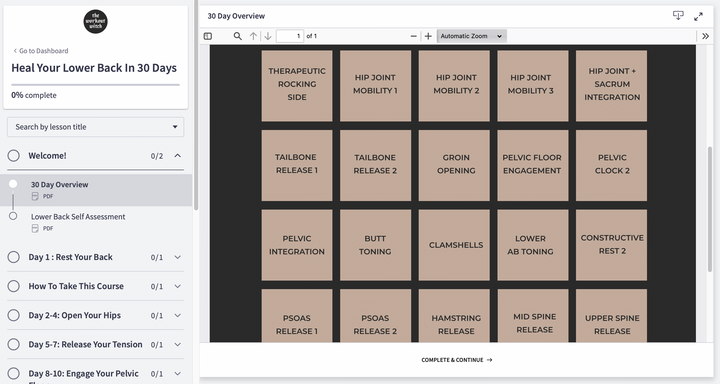Select the 30 Day Overview progress dot
The width and height of the screenshot is (720, 384).
[x=13, y=184]
